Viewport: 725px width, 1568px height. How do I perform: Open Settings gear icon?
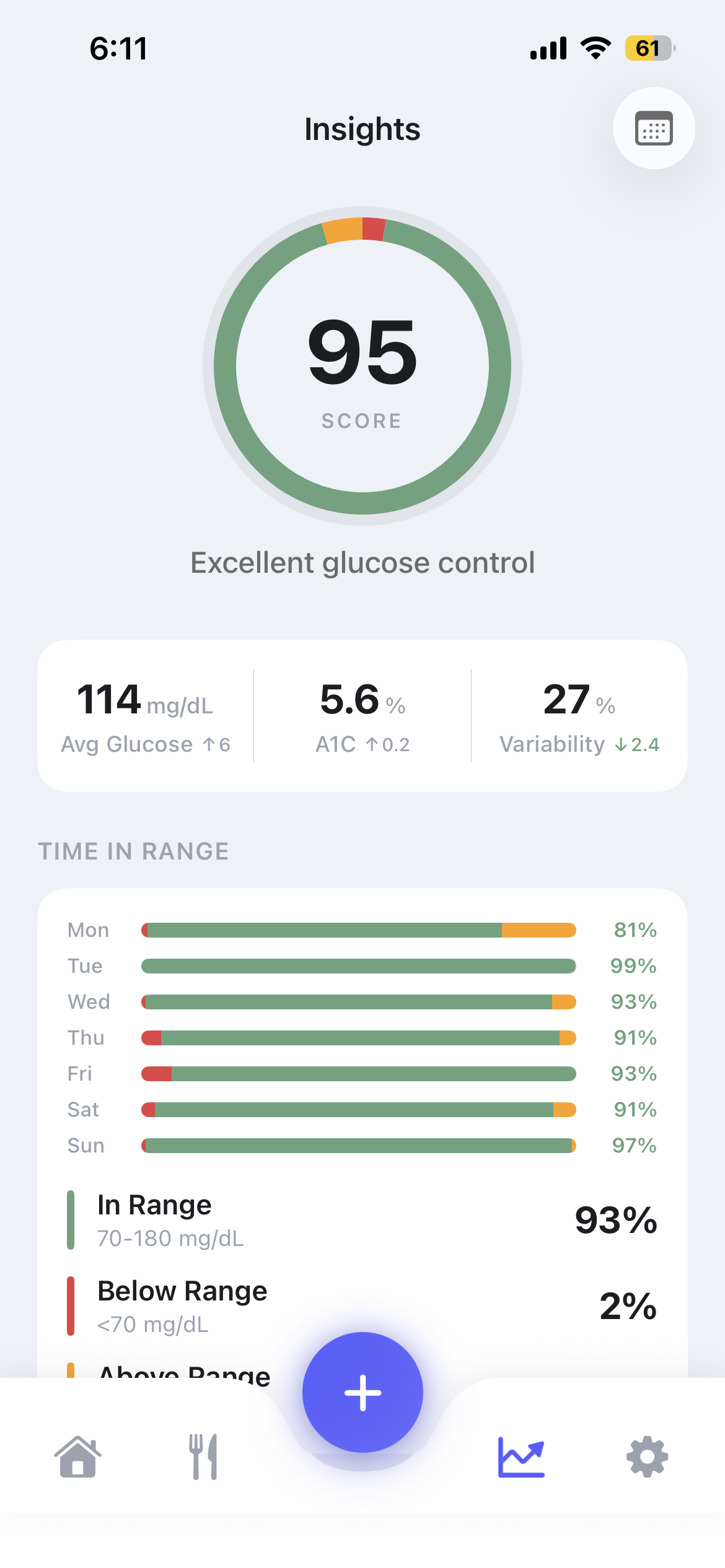[648, 1457]
